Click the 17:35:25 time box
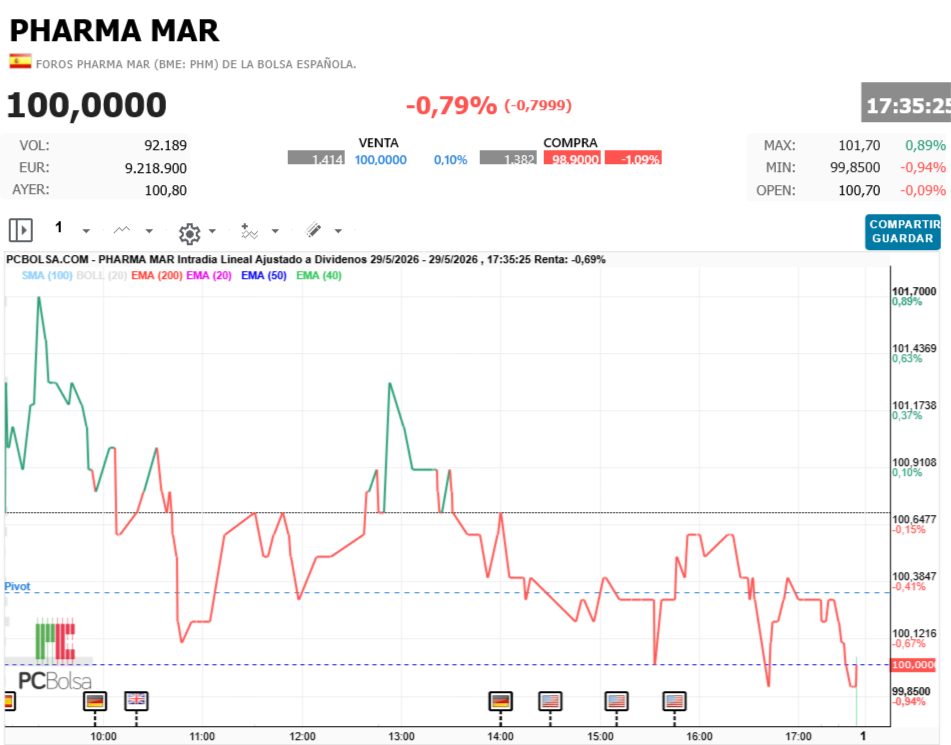The width and height of the screenshot is (951, 745). click(x=906, y=103)
